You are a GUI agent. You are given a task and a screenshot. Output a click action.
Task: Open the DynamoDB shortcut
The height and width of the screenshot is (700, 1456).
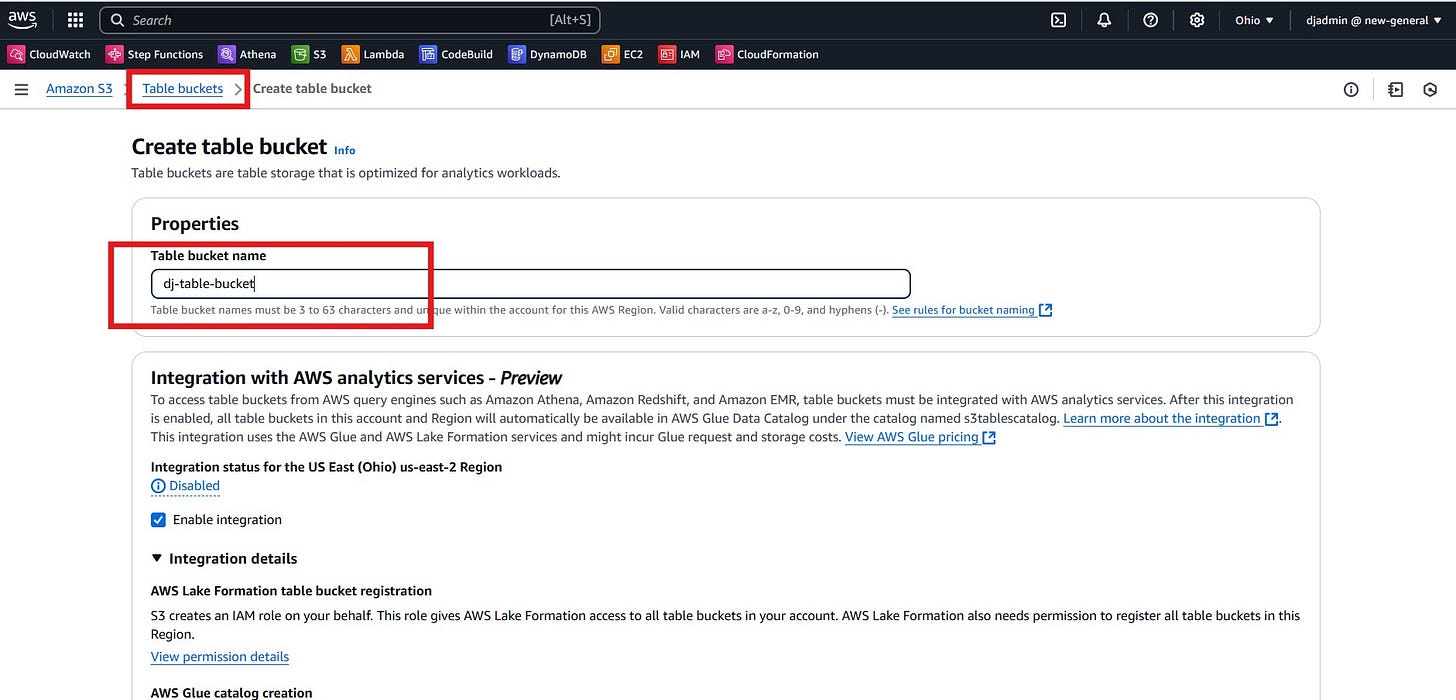pyautogui.click(x=547, y=54)
